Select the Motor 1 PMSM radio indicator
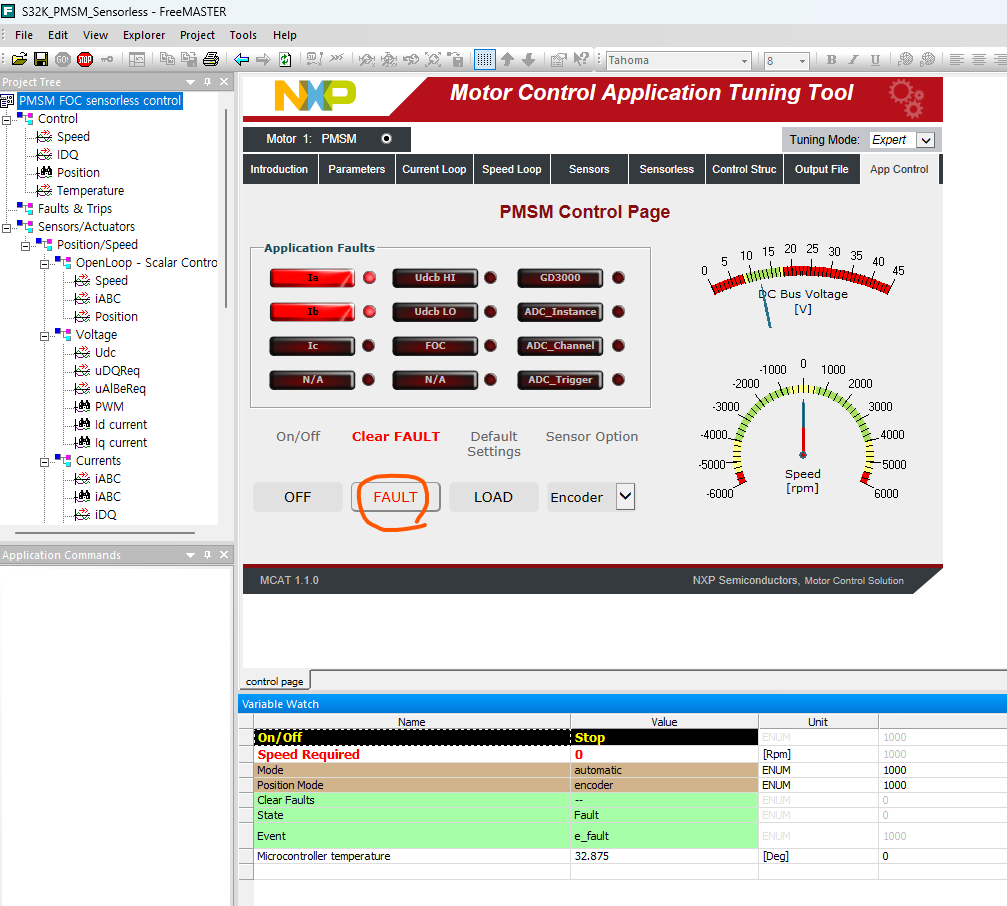Image resolution: width=1007 pixels, height=906 pixels. point(386,139)
